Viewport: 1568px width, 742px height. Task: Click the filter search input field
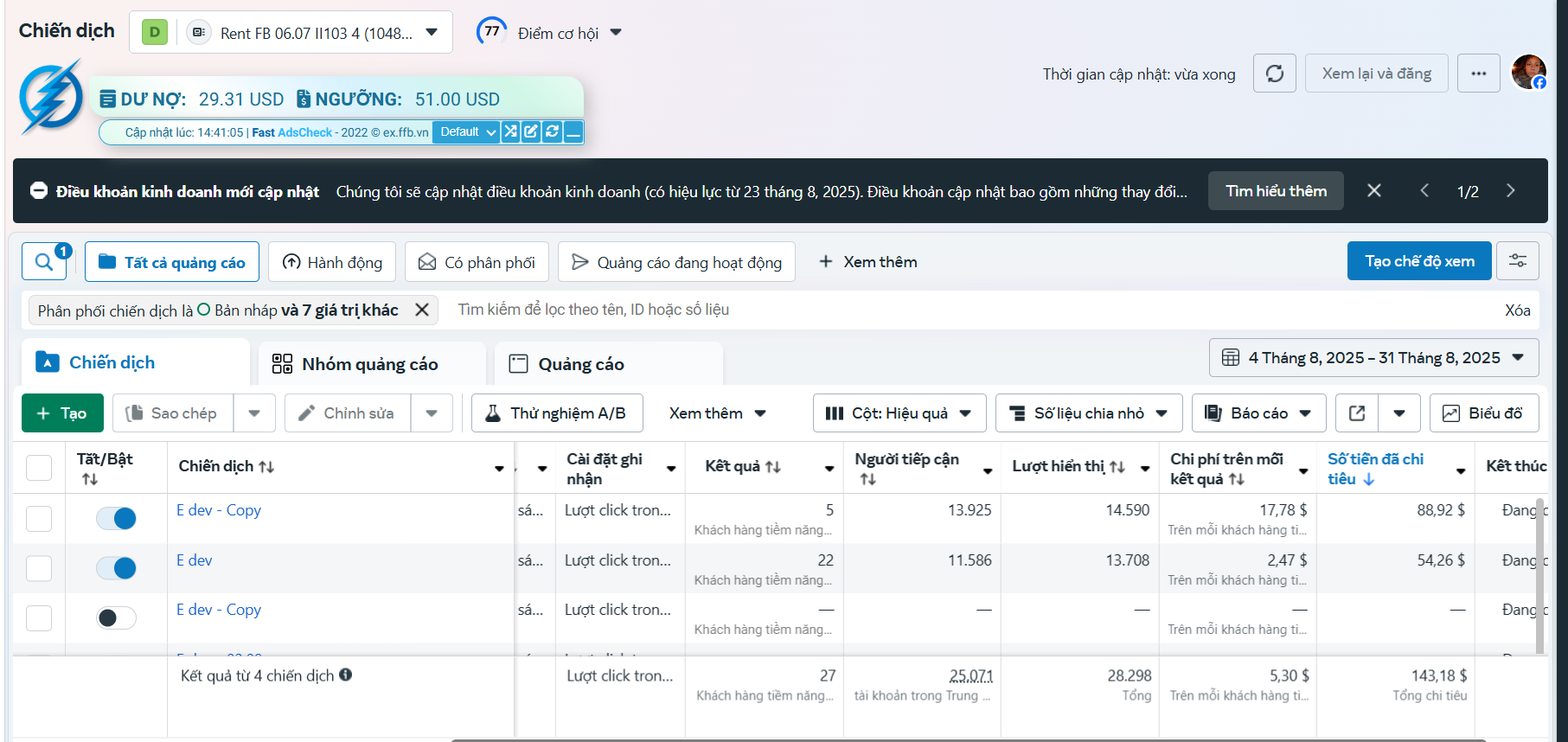[969, 310]
